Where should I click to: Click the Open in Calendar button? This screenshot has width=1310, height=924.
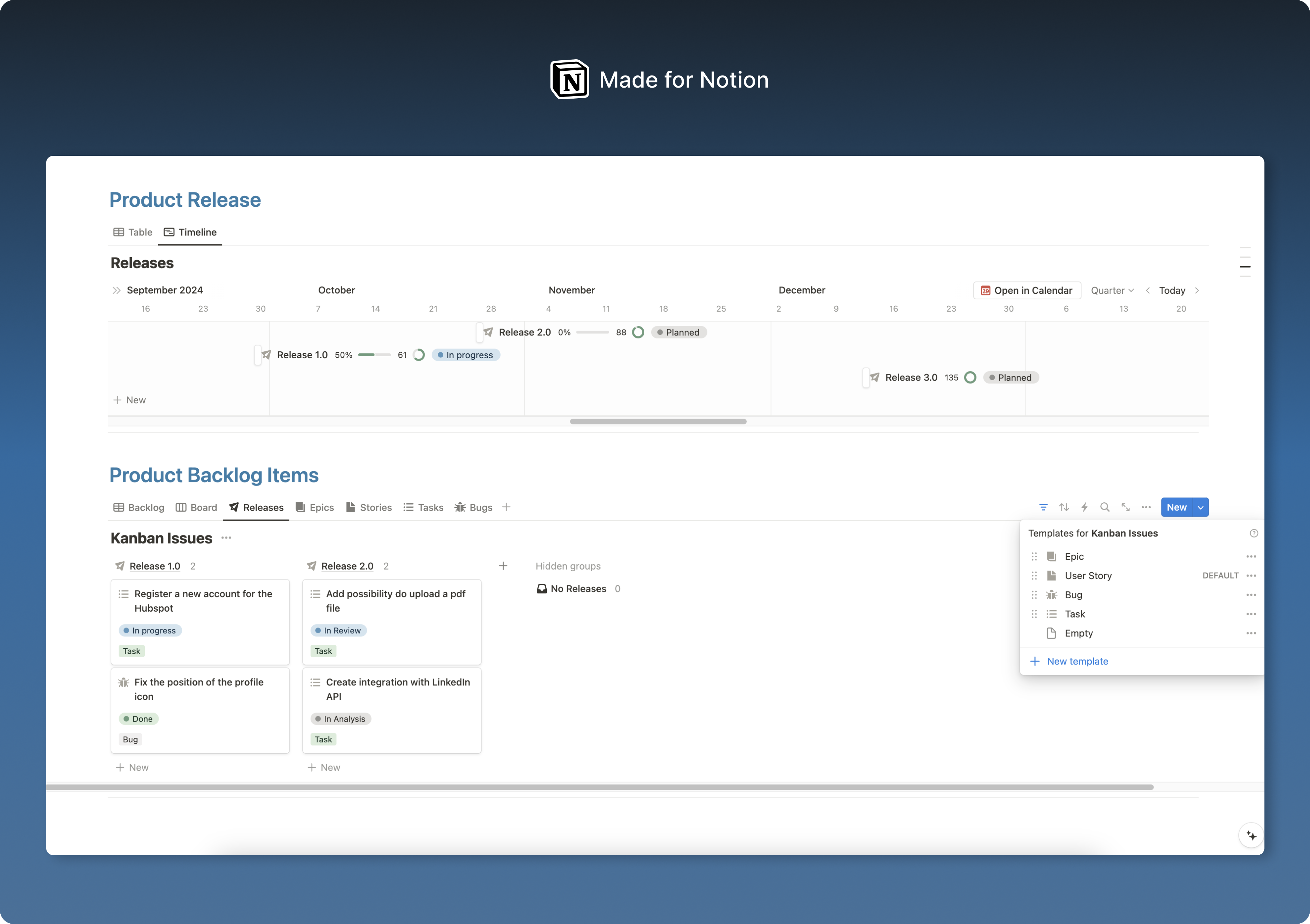pos(1027,291)
